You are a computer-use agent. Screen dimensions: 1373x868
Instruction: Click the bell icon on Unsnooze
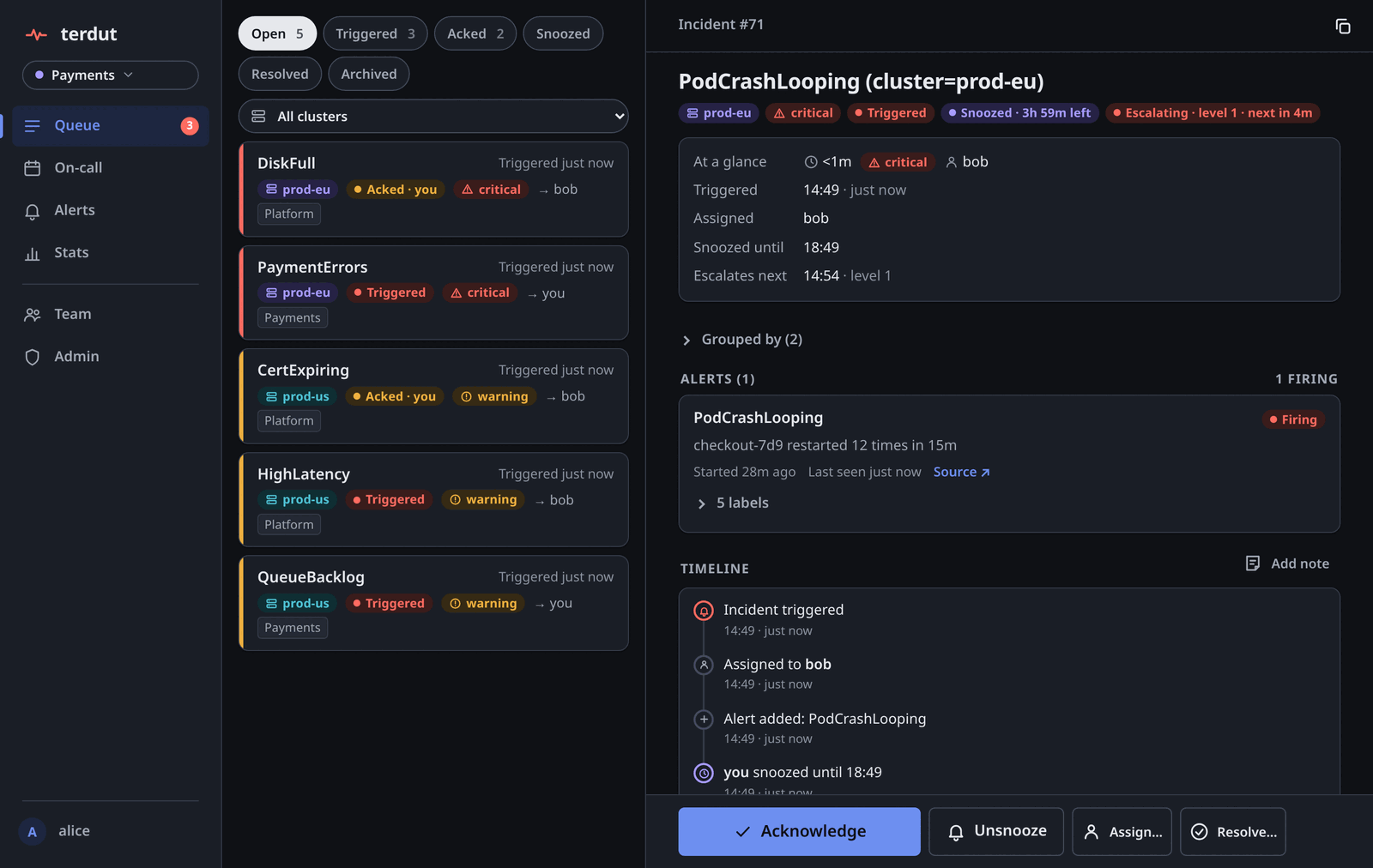pos(956,832)
